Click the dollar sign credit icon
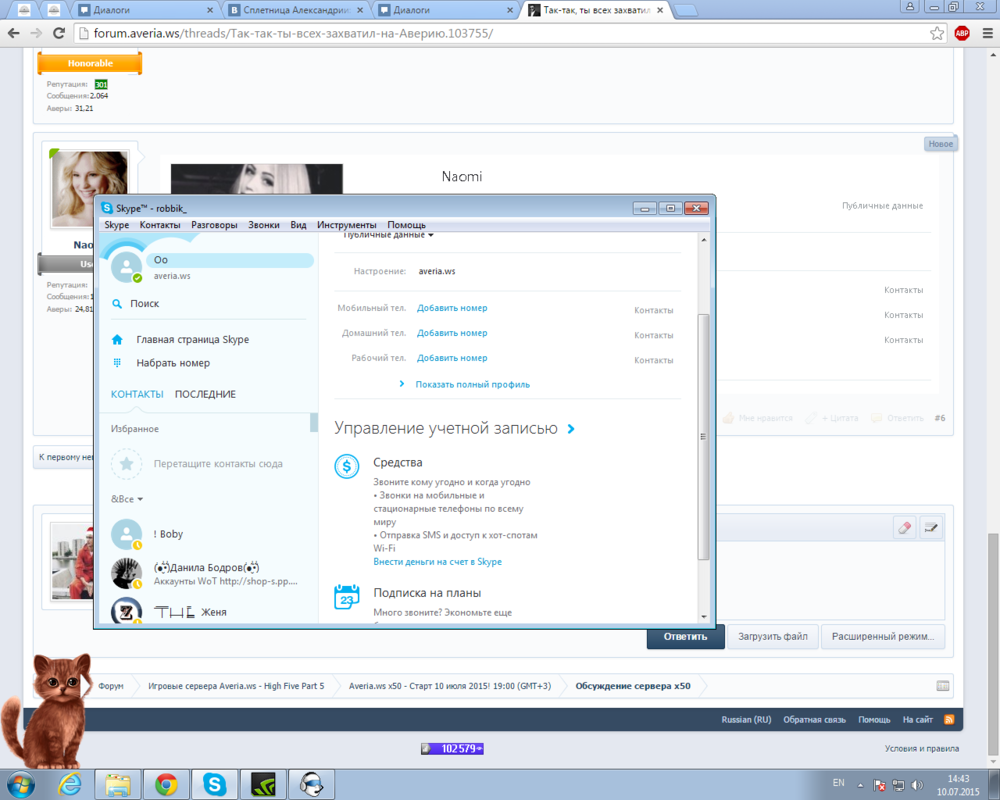1000x800 pixels. pyautogui.click(x=347, y=465)
